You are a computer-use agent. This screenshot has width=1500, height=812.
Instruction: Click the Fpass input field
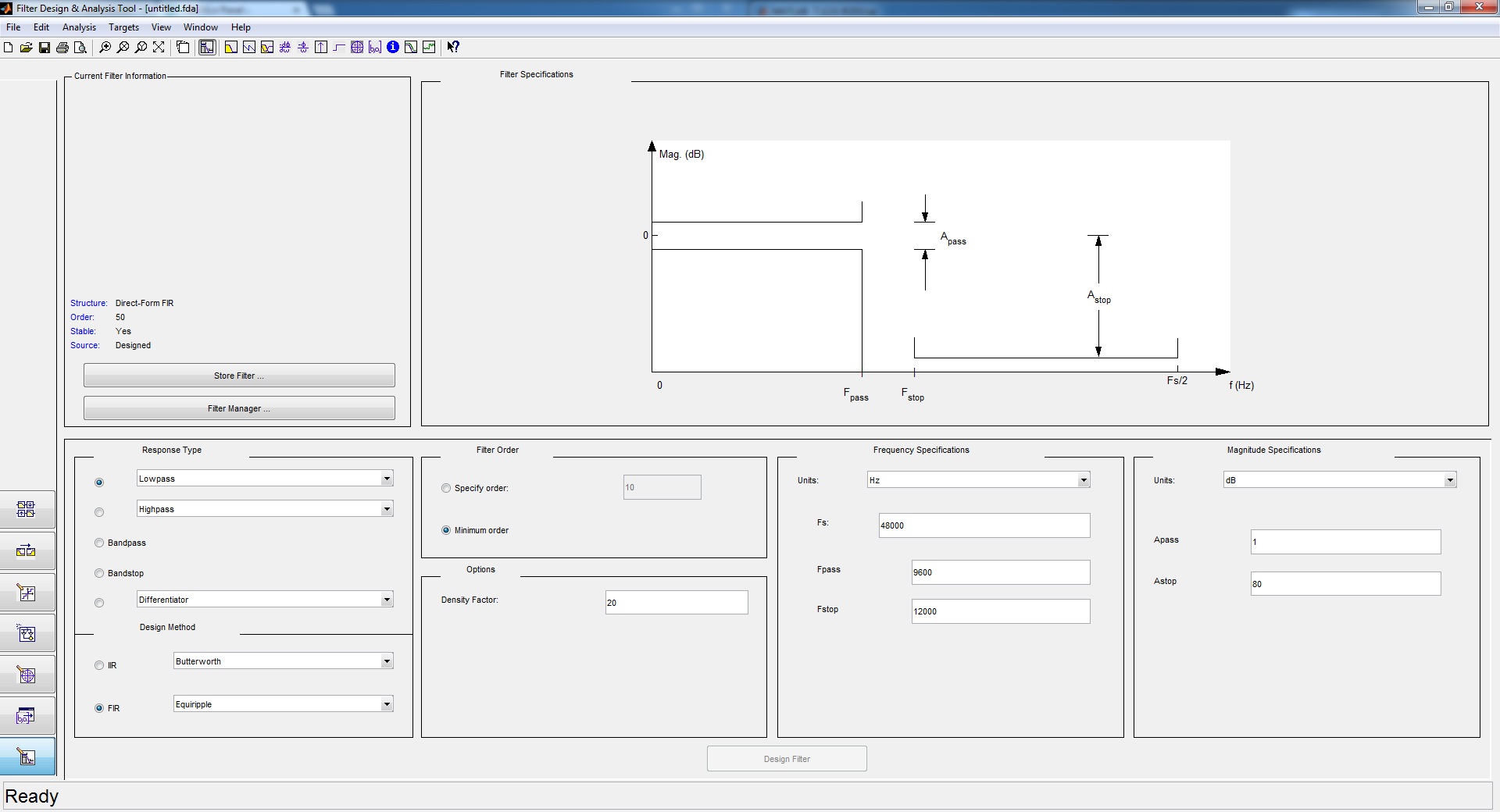[1000, 572]
